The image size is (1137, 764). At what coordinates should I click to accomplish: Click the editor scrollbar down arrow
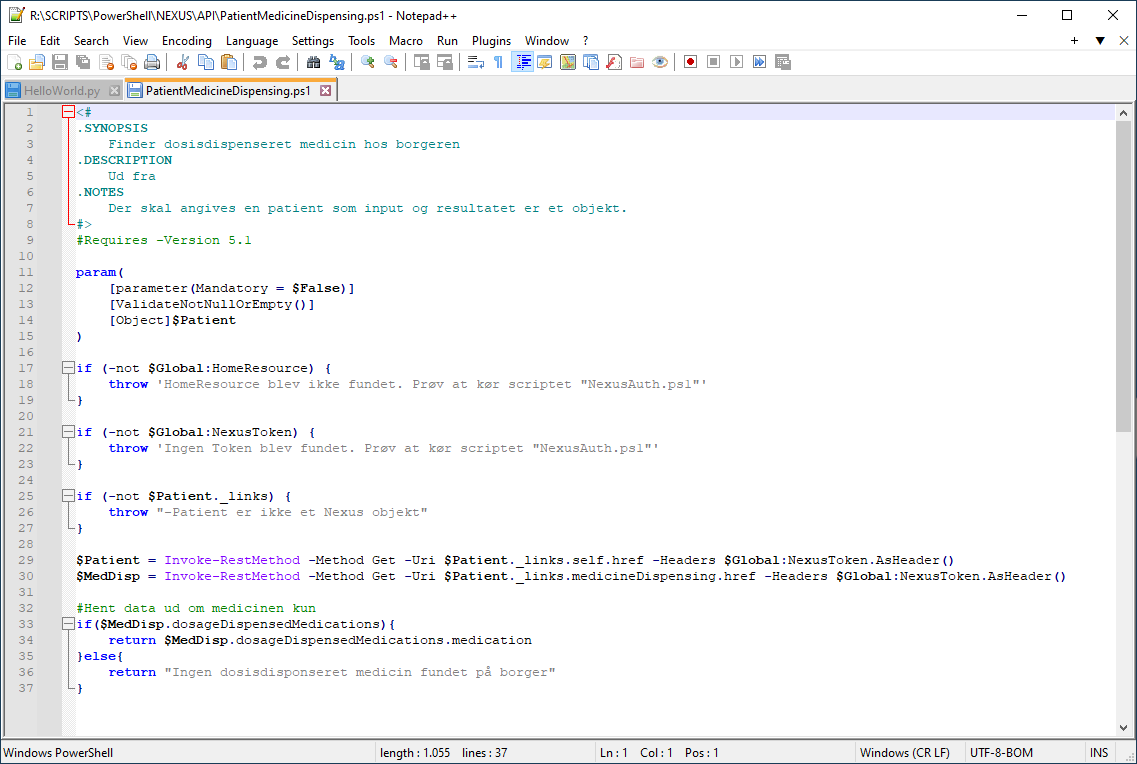pos(1123,728)
